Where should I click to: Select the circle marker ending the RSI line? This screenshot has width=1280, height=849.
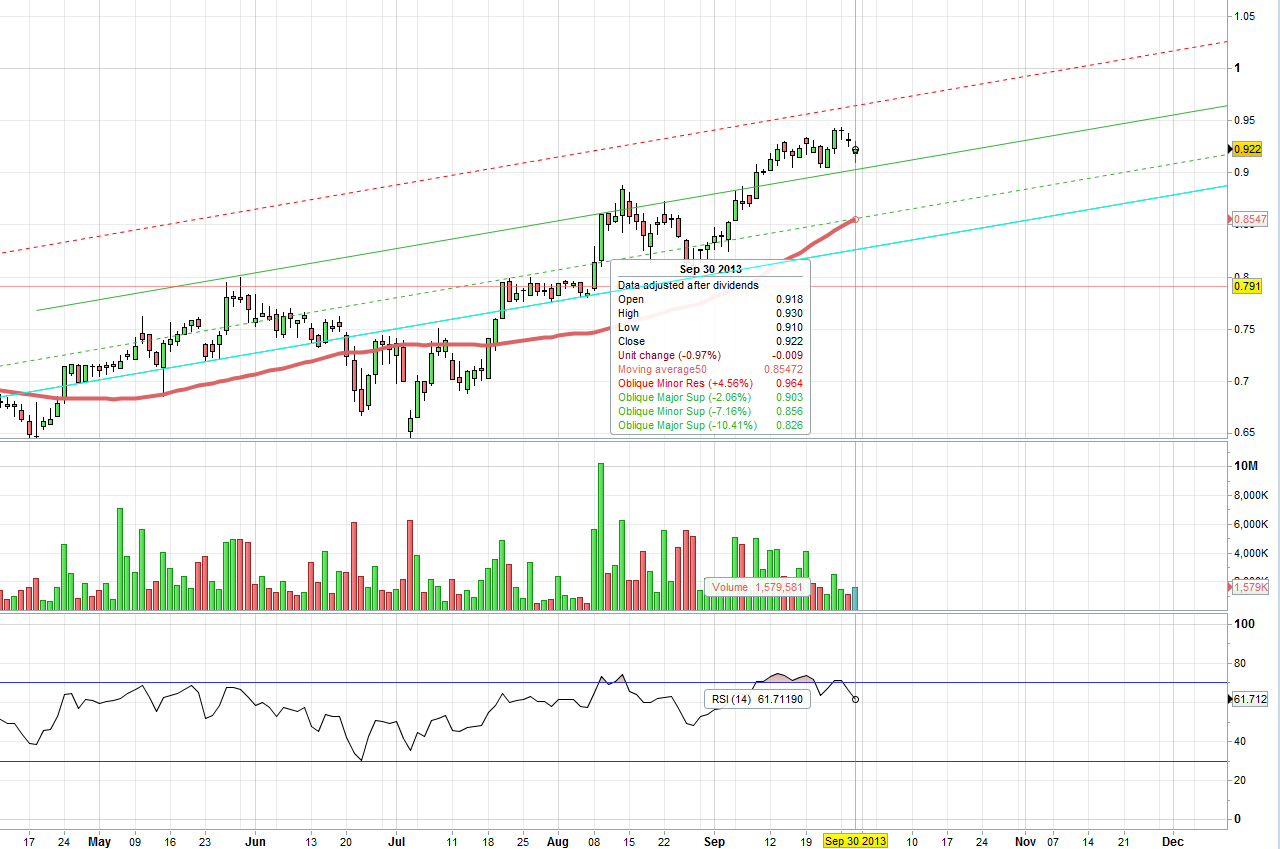tap(855, 699)
